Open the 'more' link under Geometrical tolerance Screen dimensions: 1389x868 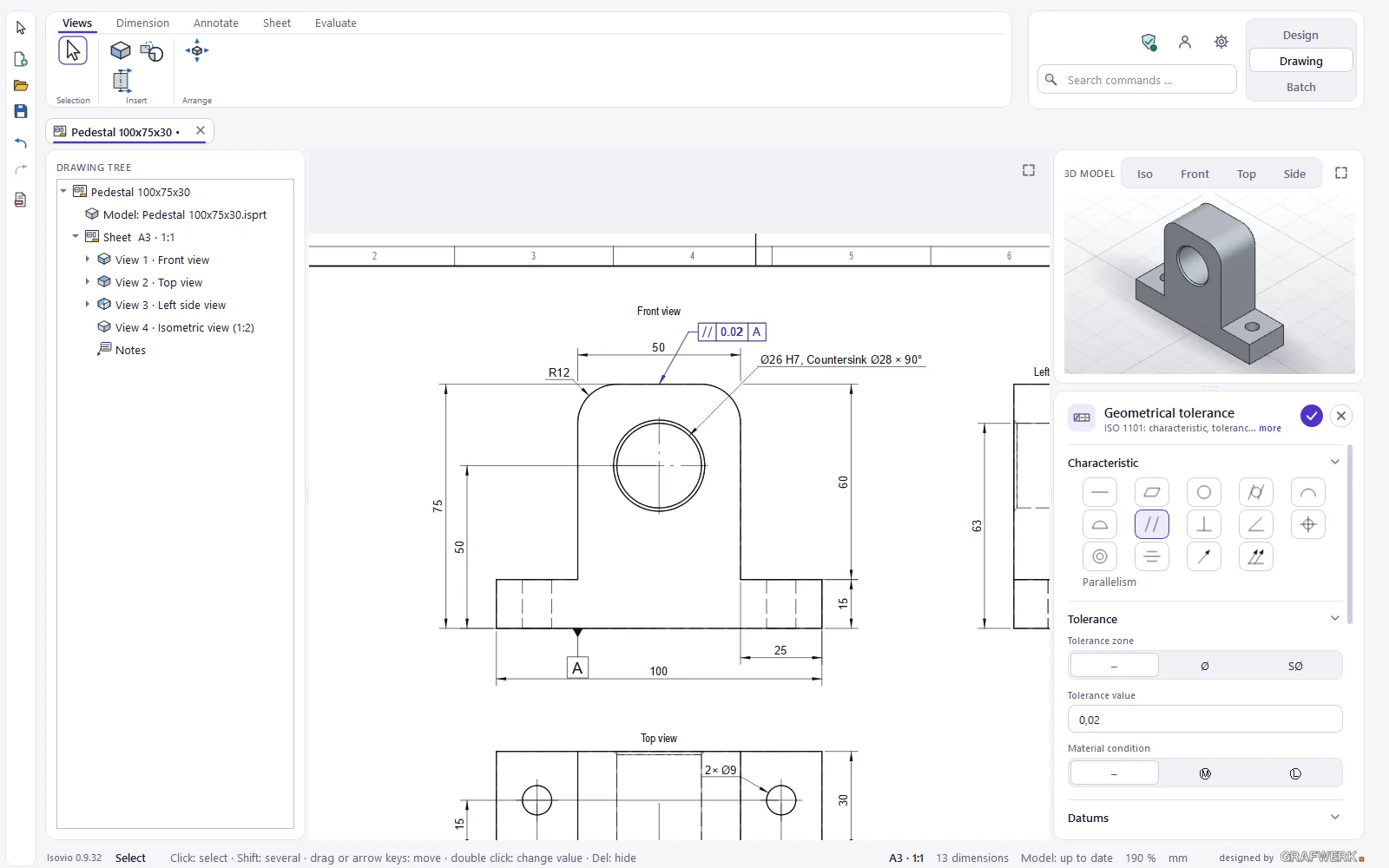pos(1270,429)
